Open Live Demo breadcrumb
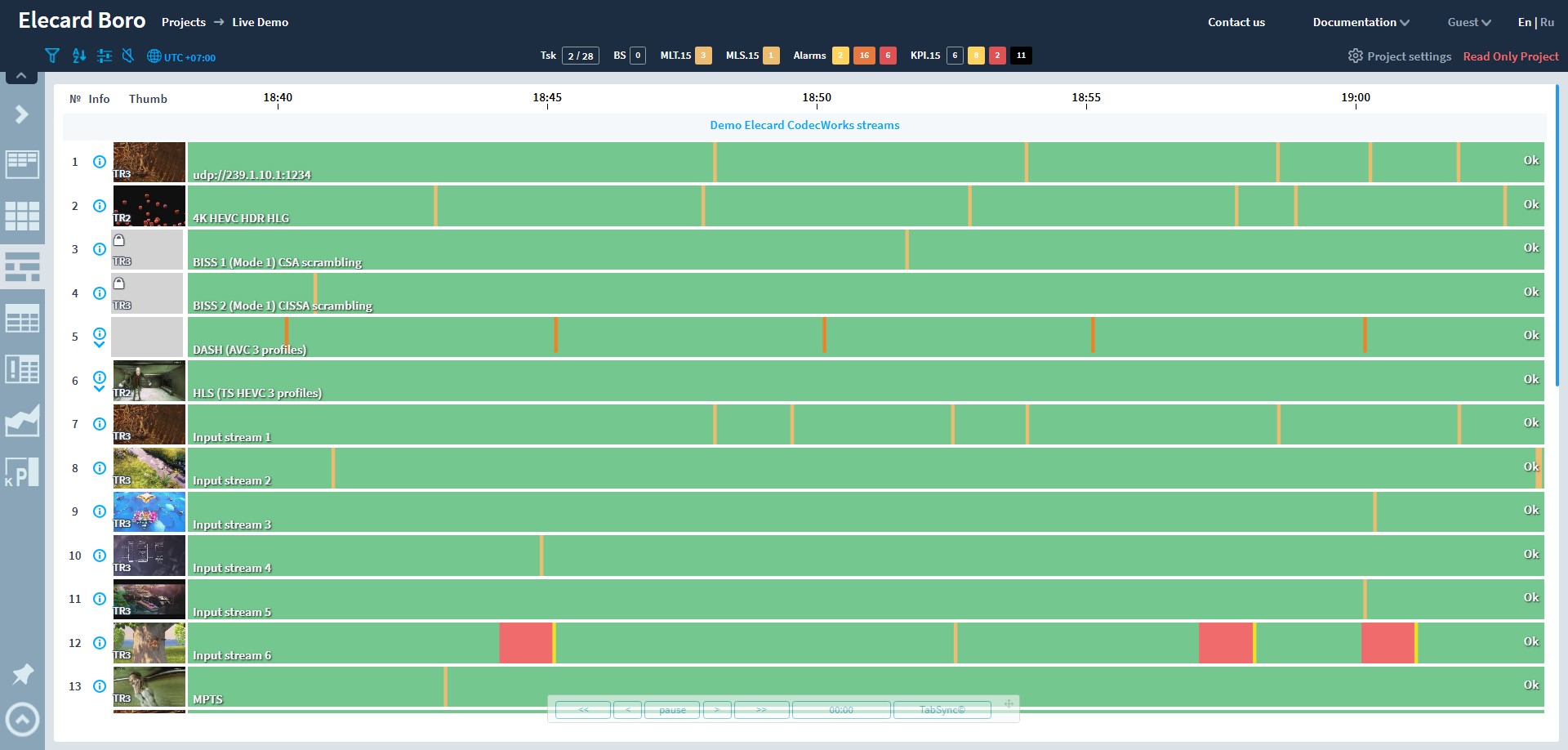1568x750 pixels. (x=260, y=22)
